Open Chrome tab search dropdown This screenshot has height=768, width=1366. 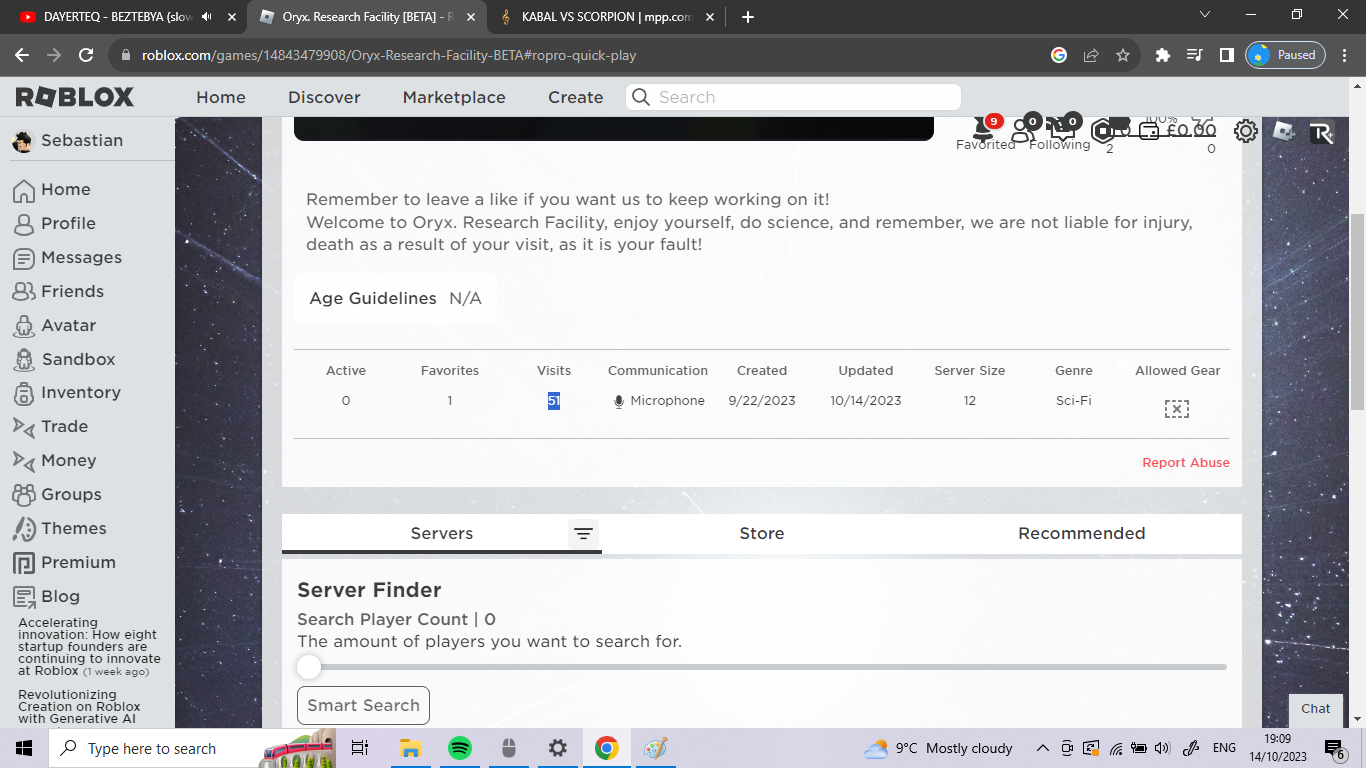pos(1204,16)
